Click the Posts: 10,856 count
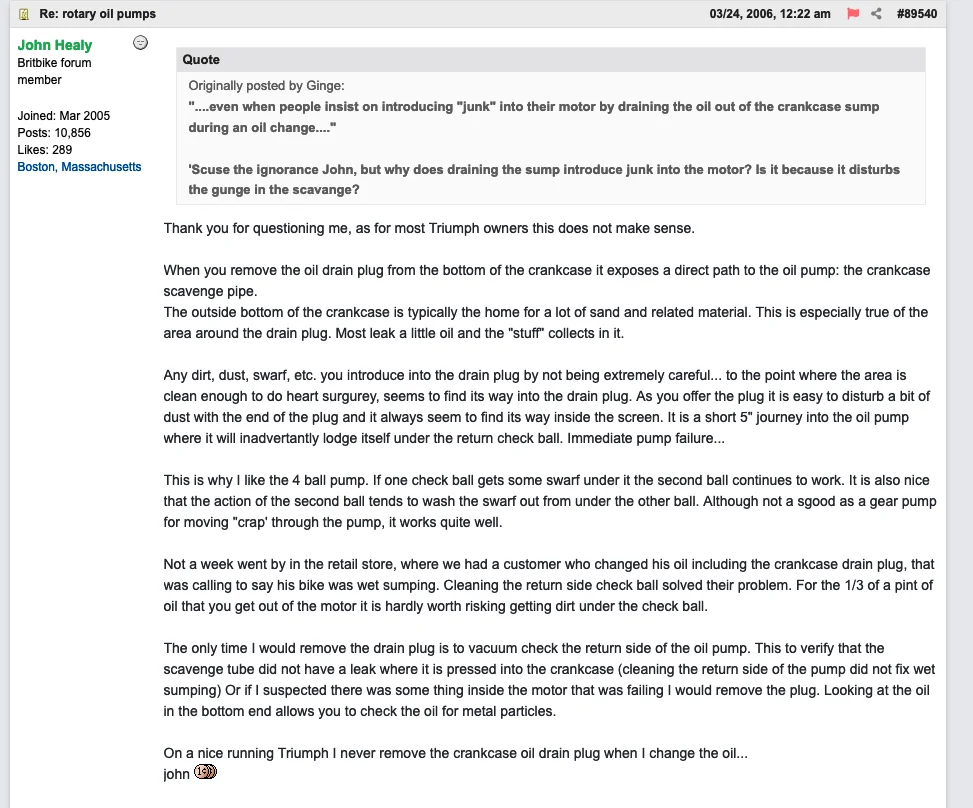This screenshot has width=973, height=808. [54, 133]
